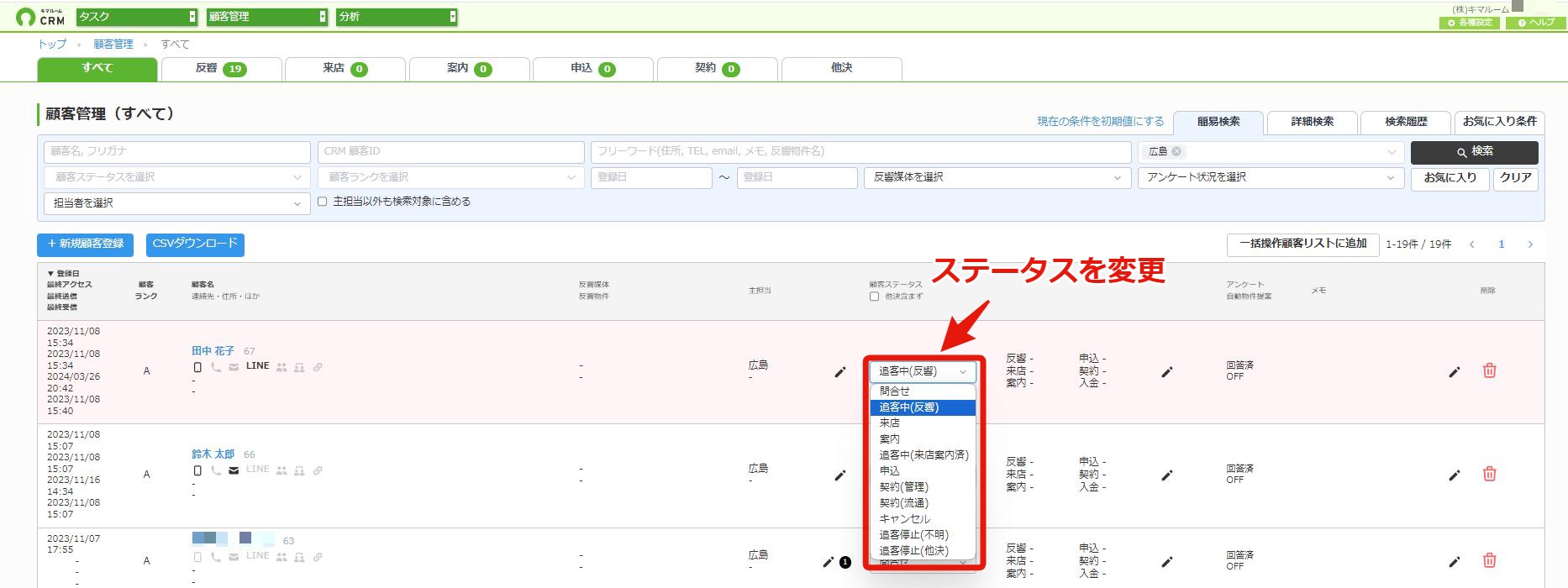Click the trash icon for 鈴木 太郎
This screenshot has height=588, width=1568.
coord(1489,474)
